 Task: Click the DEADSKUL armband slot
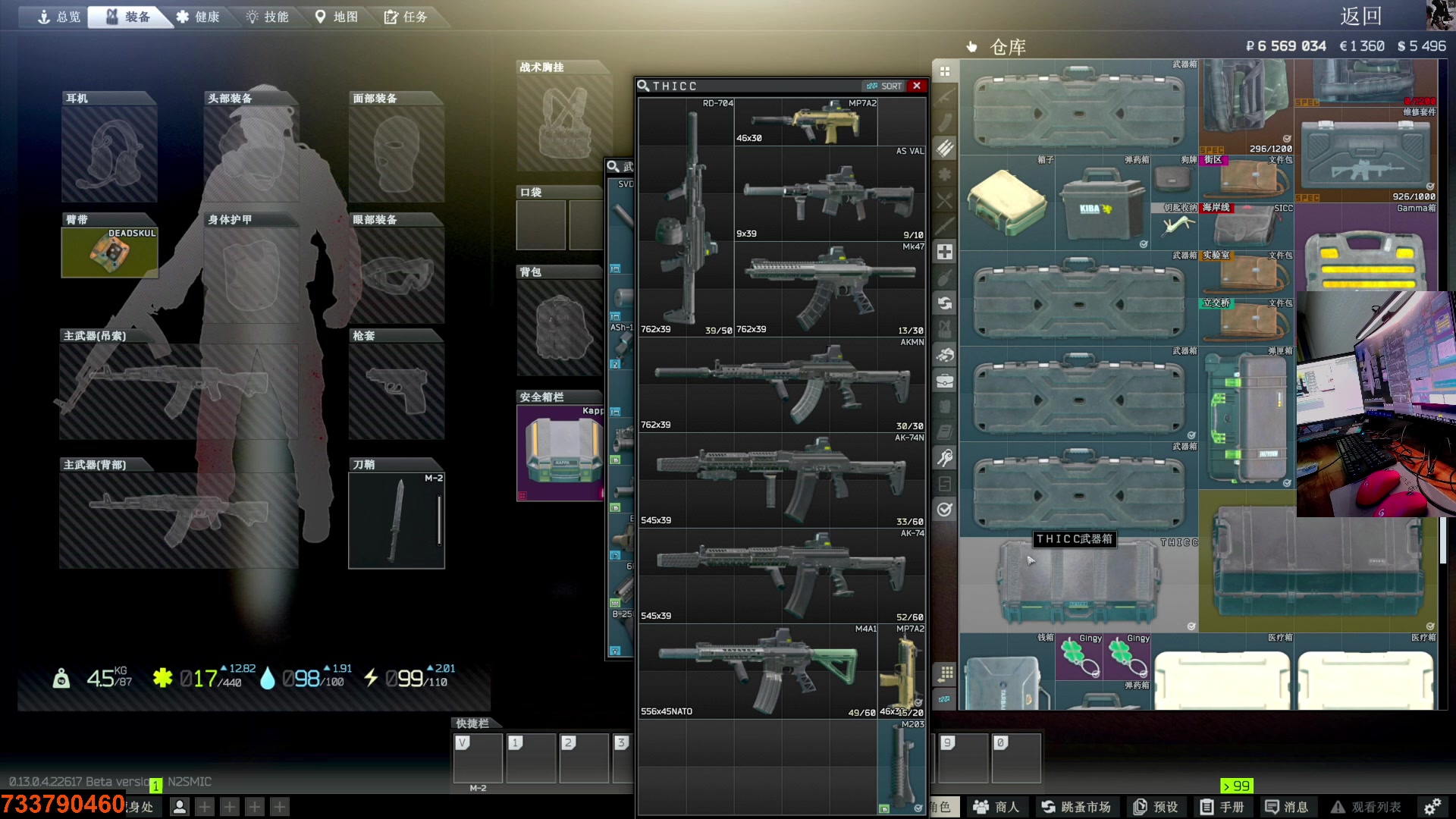pyautogui.click(x=109, y=253)
